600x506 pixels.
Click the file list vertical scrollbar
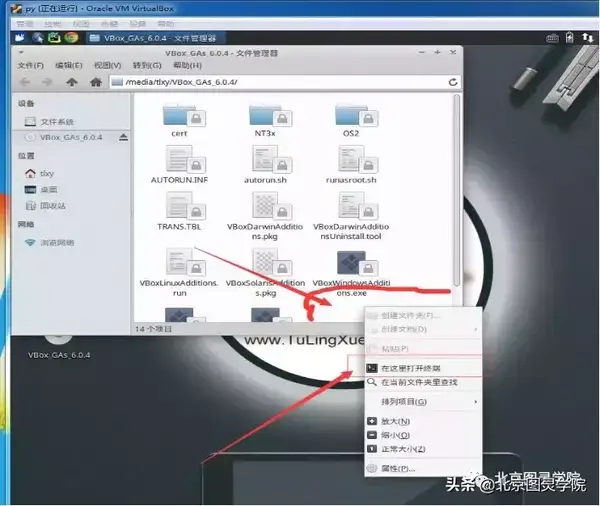click(x=456, y=189)
